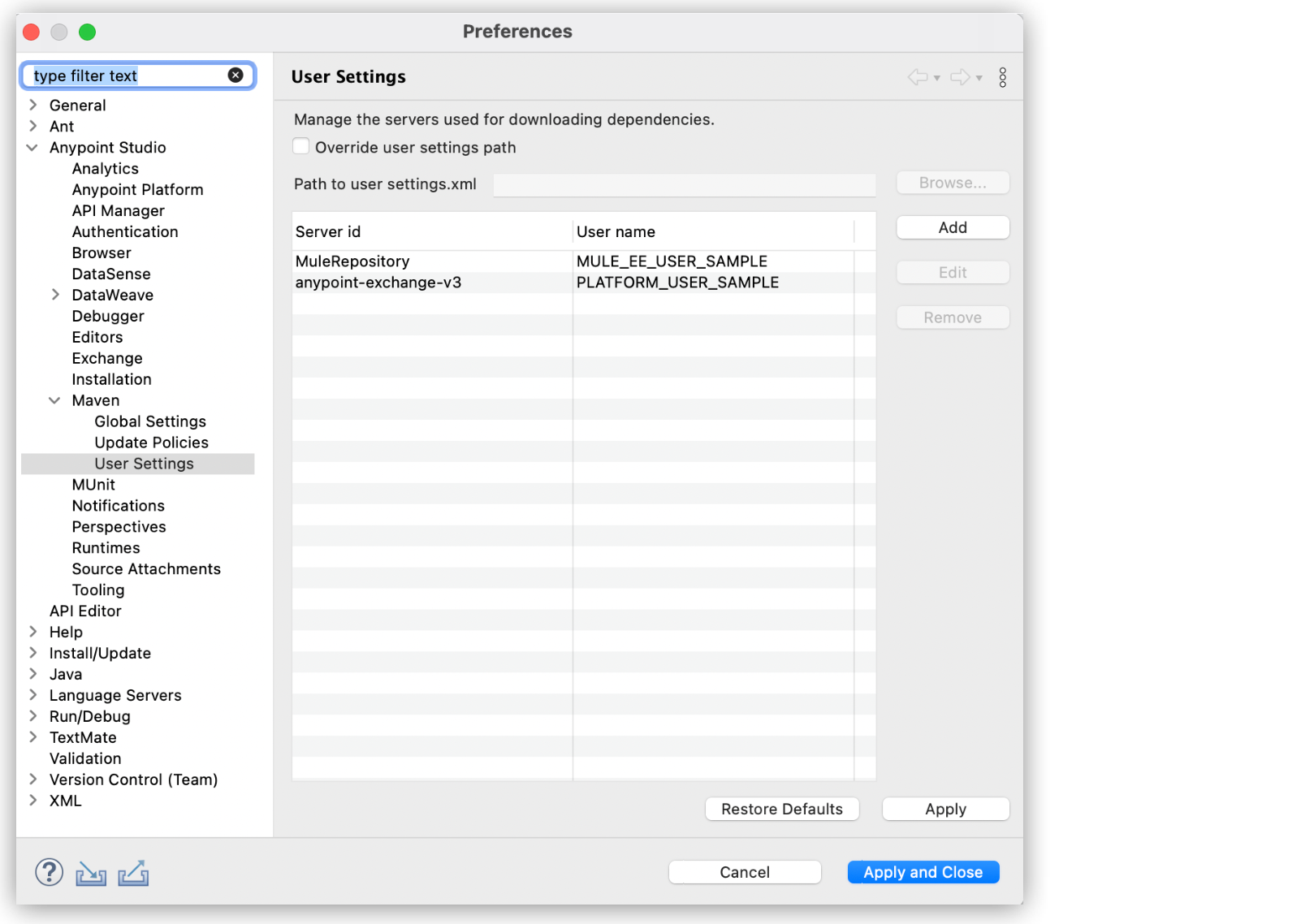Collapse the Maven tree branch
Screen dimensions: 1314x924
pos(54,399)
